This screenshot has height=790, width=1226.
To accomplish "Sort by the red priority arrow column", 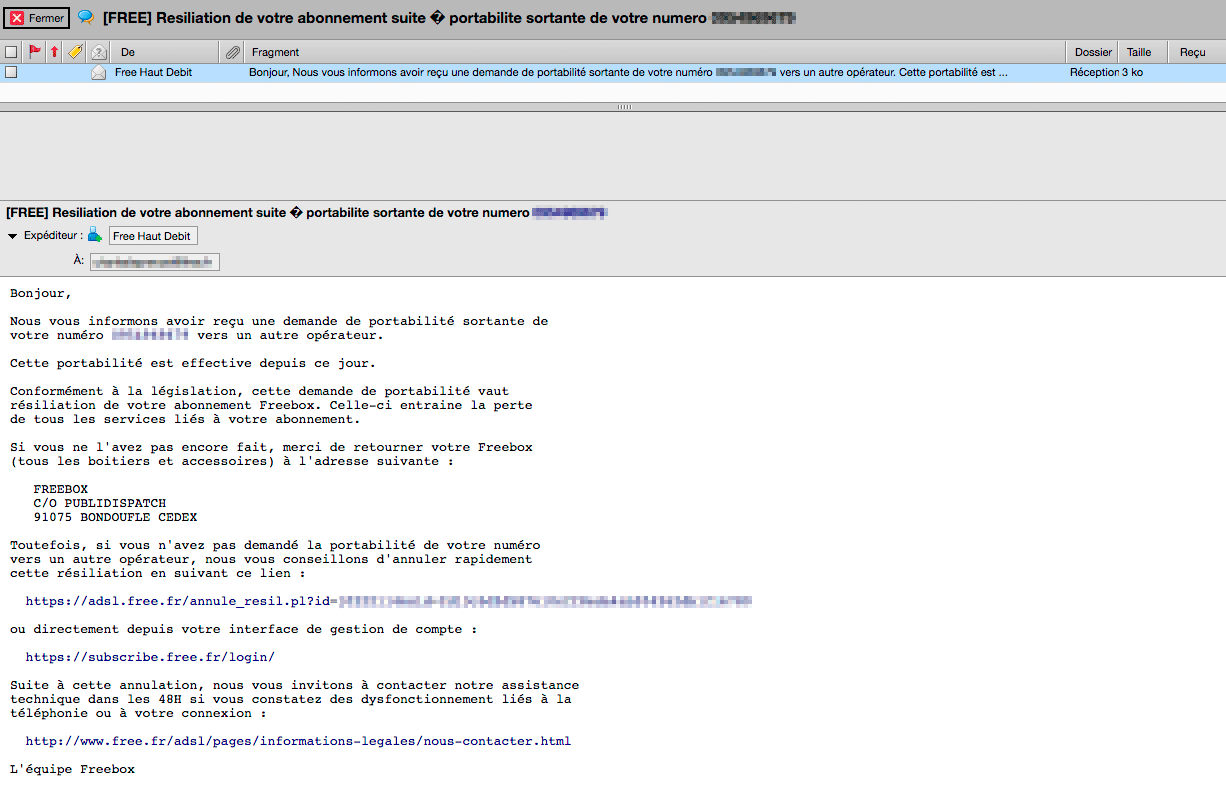I will coord(54,52).
